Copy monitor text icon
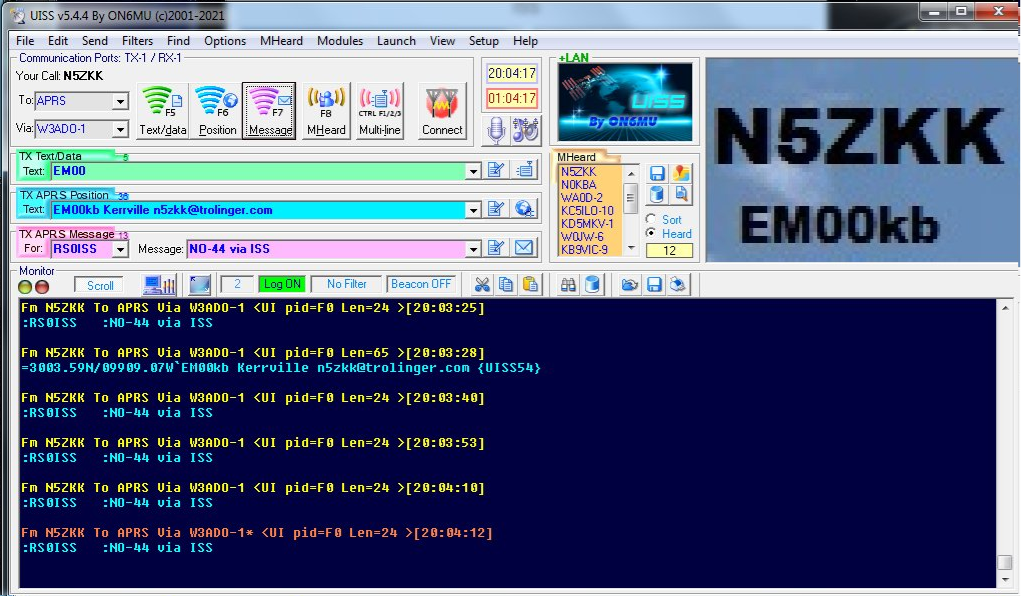The image size is (1021, 596). pos(506,285)
